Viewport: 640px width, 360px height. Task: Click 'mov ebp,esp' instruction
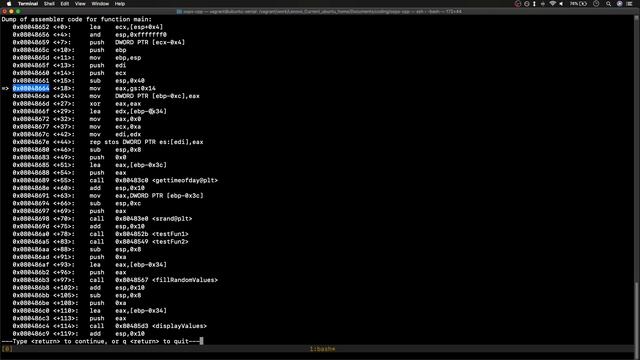(x=115, y=58)
